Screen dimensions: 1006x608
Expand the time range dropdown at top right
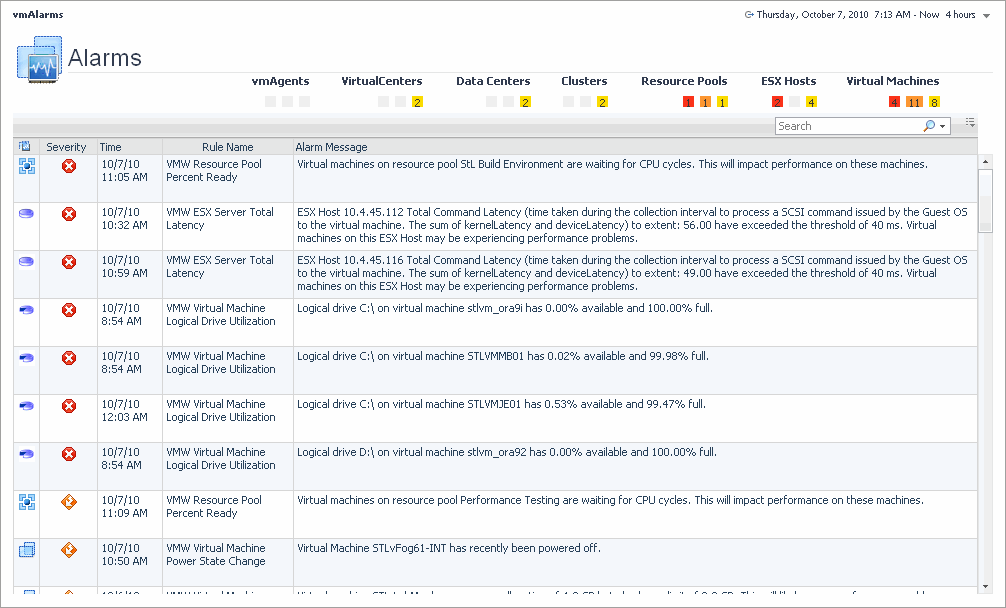click(x=986, y=16)
